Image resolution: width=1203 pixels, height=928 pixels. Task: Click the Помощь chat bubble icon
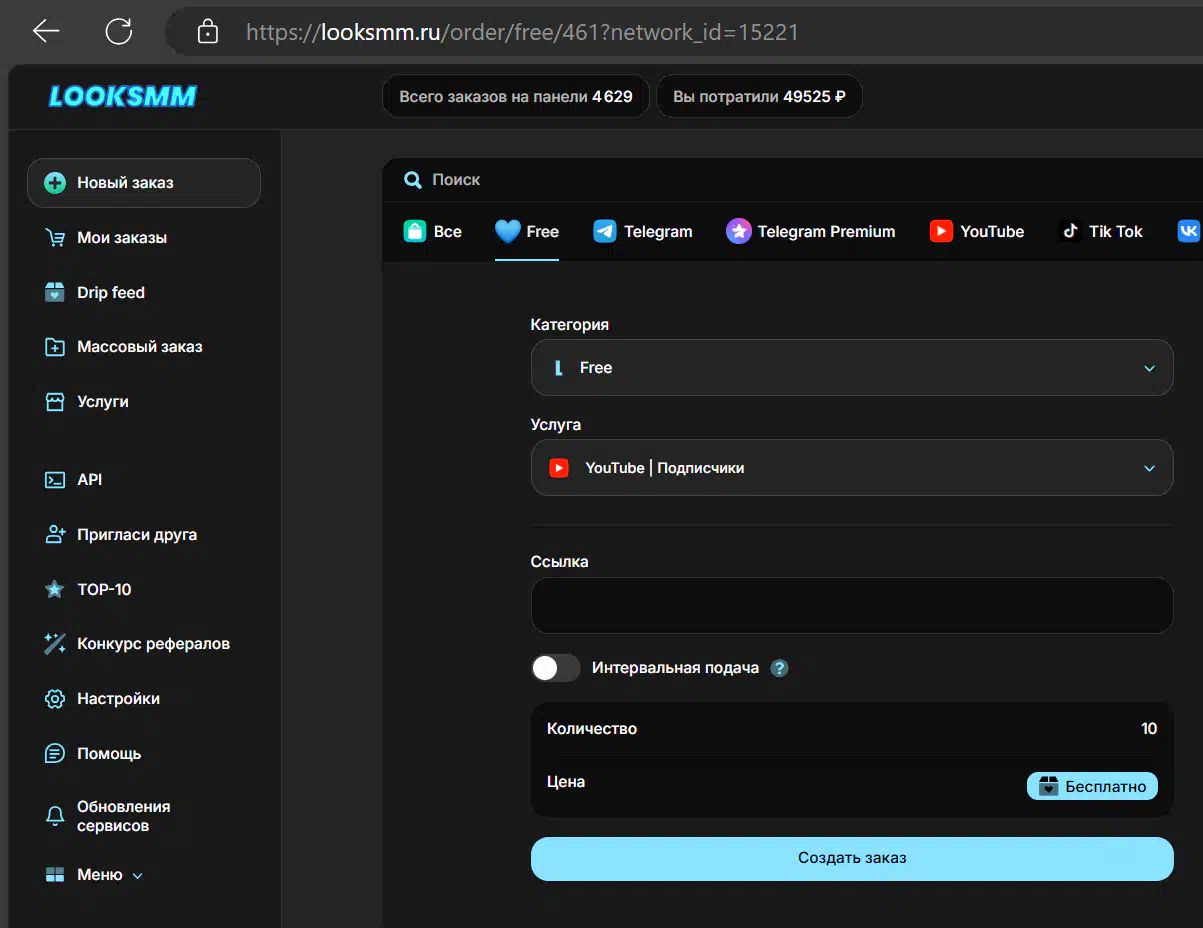[56, 754]
